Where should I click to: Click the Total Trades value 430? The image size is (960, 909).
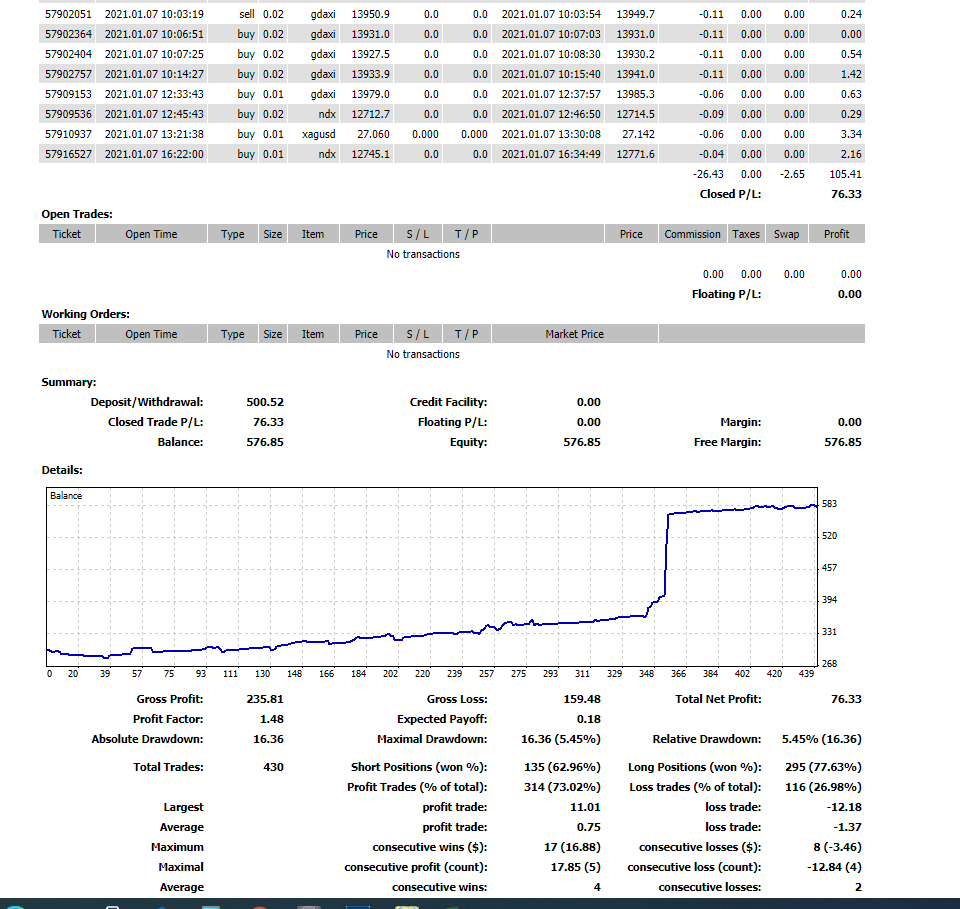click(x=271, y=767)
